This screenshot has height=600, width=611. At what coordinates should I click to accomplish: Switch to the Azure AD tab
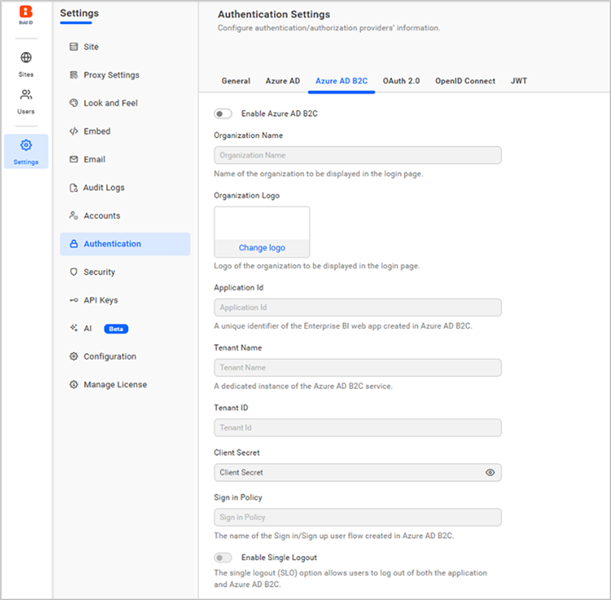click(x=283, y=81)
